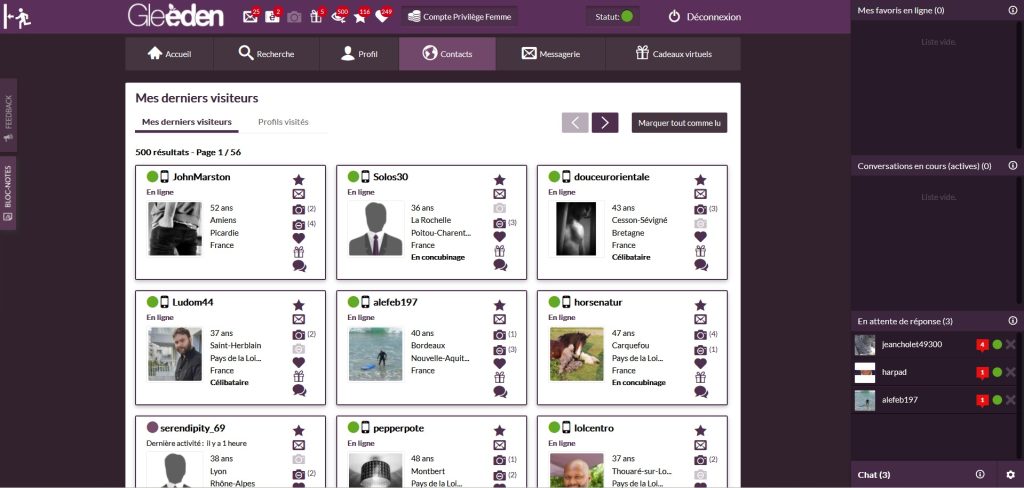Click the Déconnexion logout link
The image size is (1024, 488).
click(704, 17)
